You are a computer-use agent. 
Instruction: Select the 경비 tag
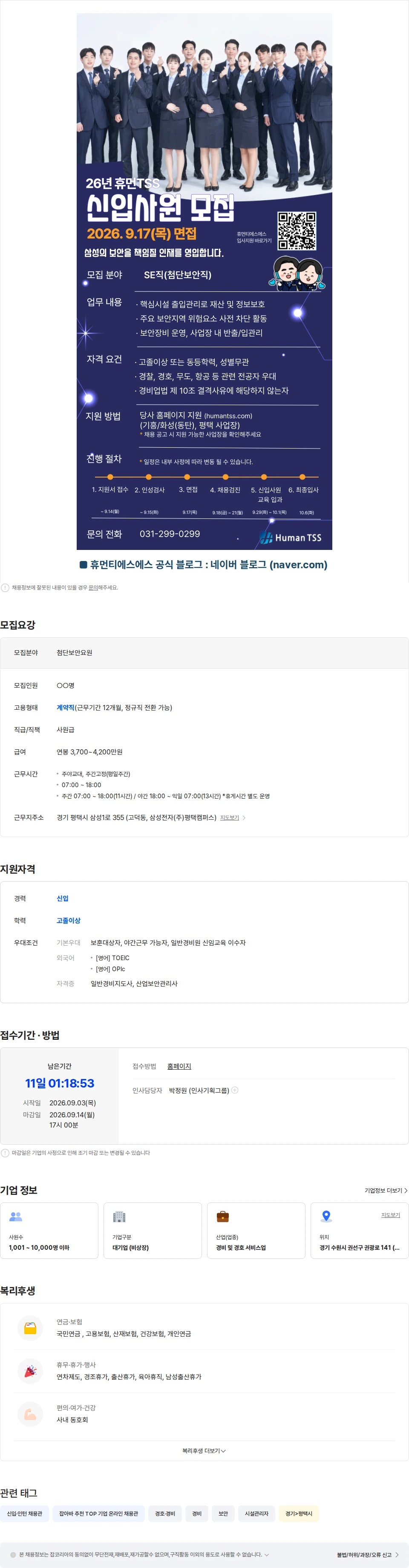tap(196, 1513)
